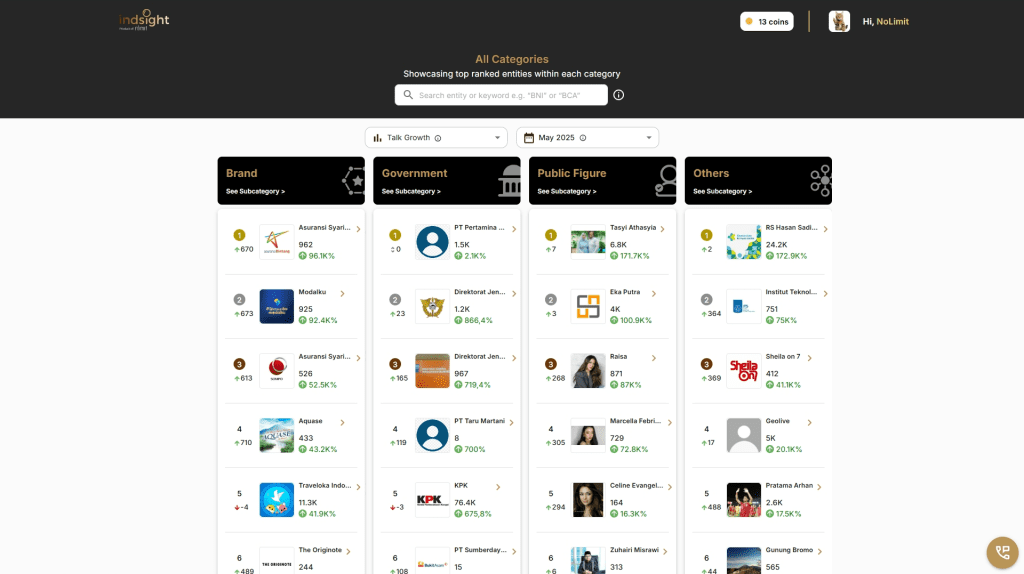Click the Others category network icon
Viewport: 1024px width, 574px height.
click(x=820, y=181)
